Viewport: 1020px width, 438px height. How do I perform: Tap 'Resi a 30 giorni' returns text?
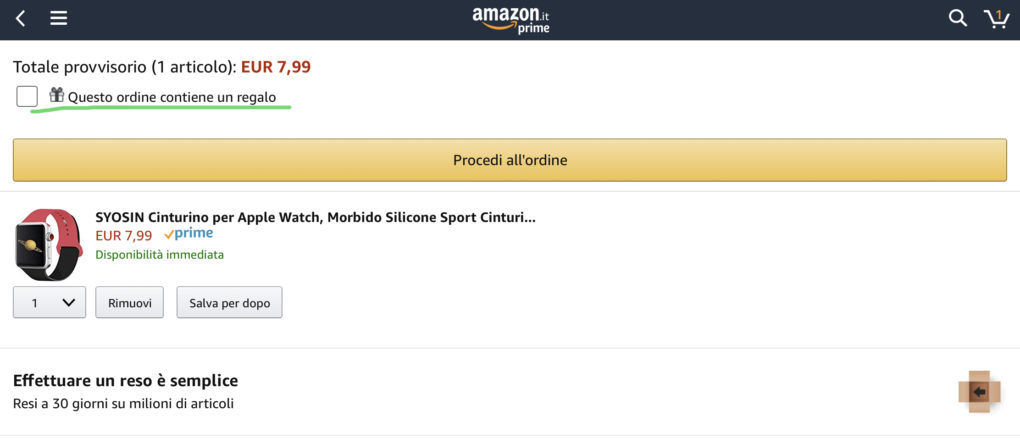pos(123,404)
